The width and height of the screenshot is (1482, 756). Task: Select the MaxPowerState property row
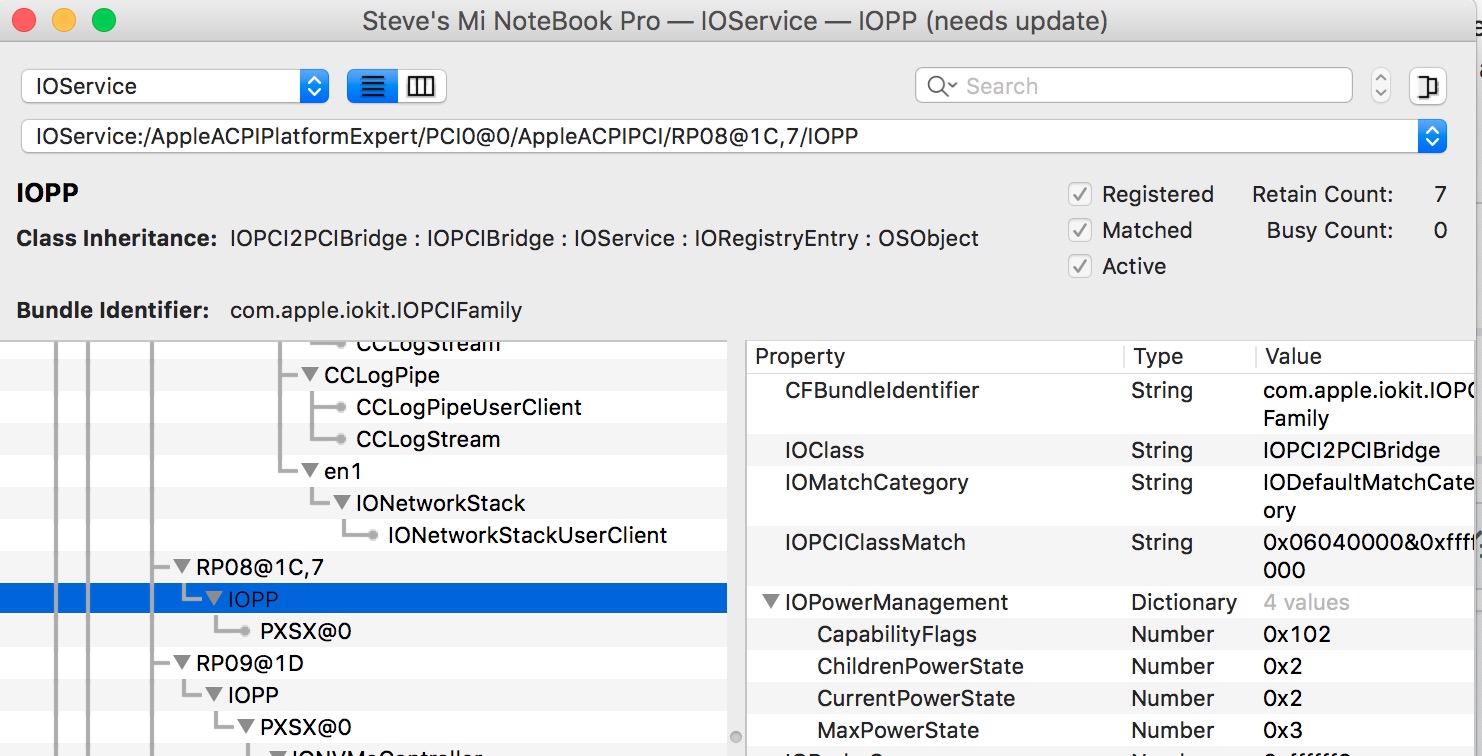point(1110,730)
